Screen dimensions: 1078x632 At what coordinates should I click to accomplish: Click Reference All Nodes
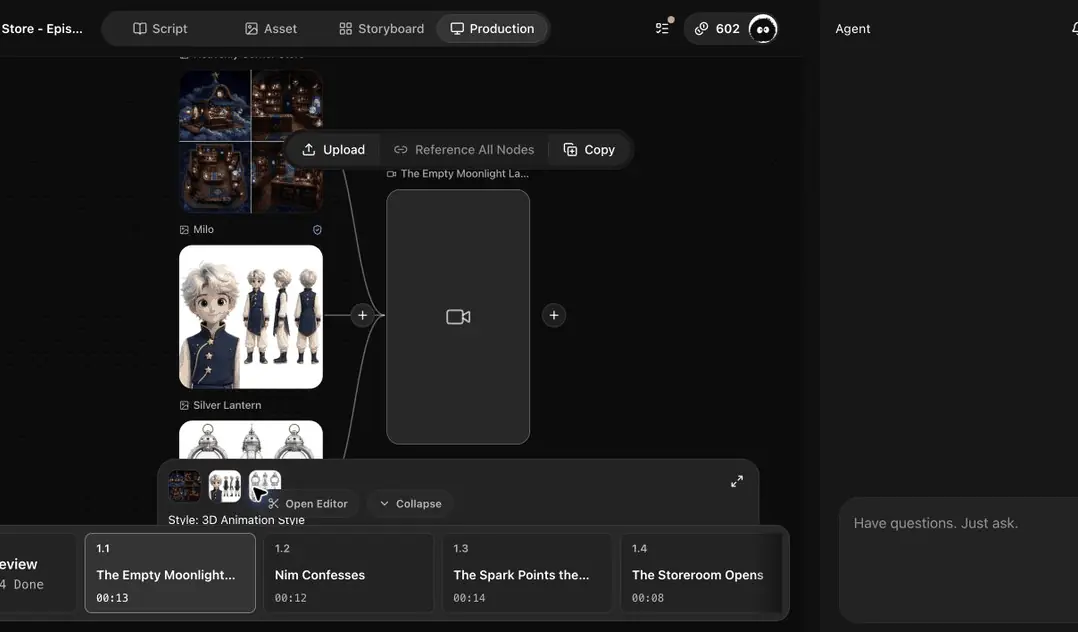464,150
